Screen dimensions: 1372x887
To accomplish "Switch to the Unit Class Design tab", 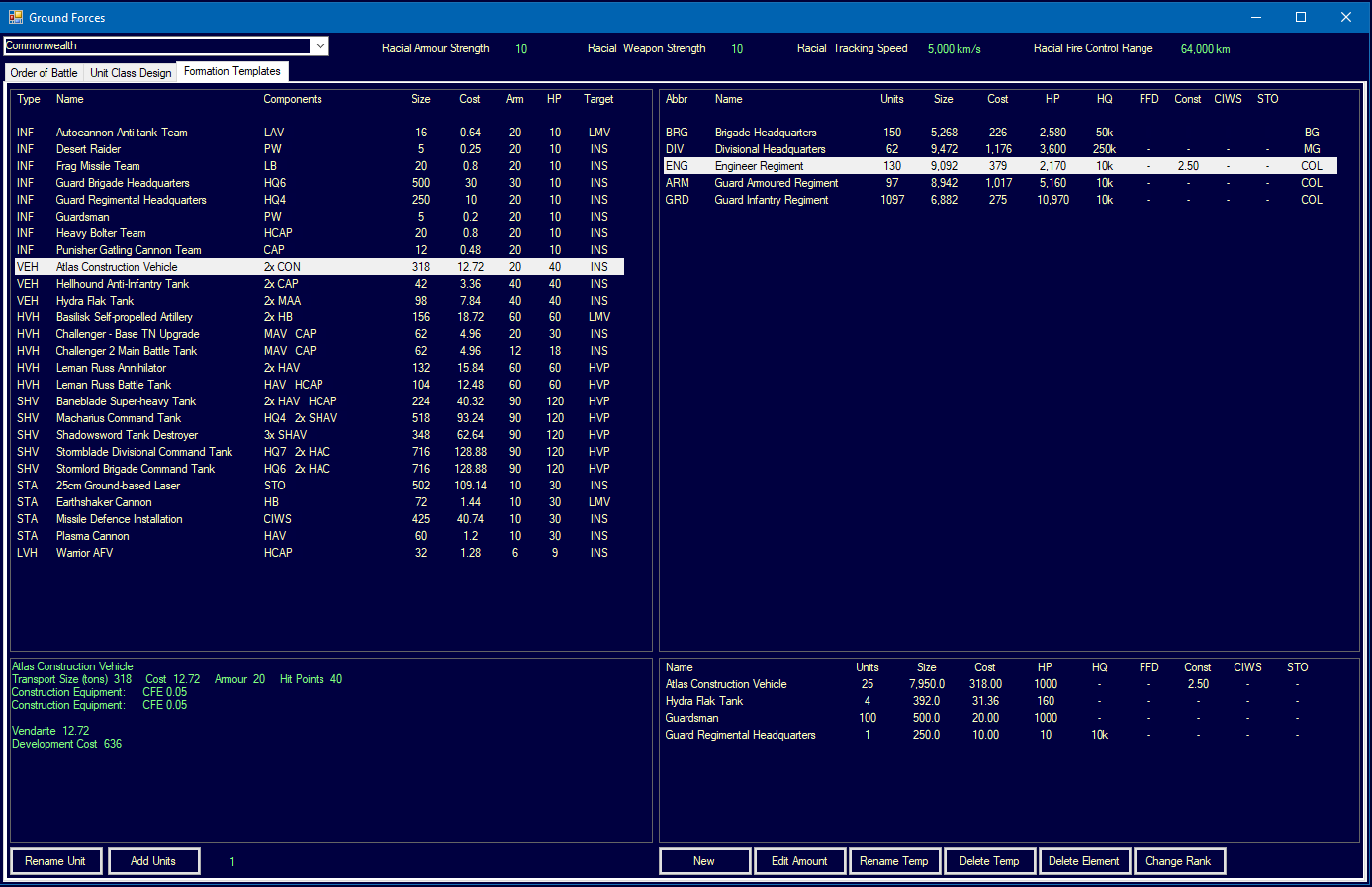I will [x=131, y=73].
